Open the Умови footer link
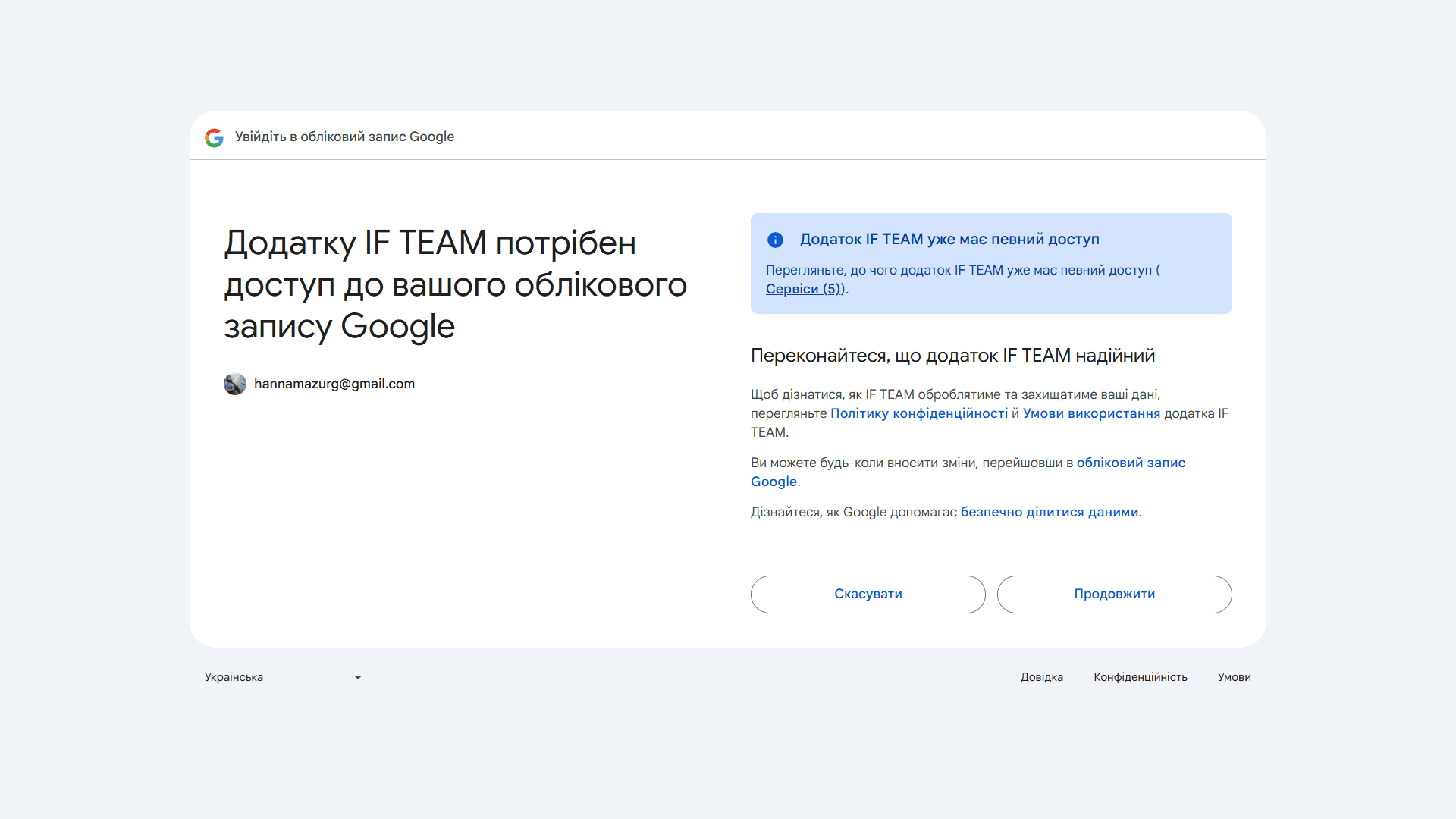1456x819 pixels. (x=1234, y=677)
